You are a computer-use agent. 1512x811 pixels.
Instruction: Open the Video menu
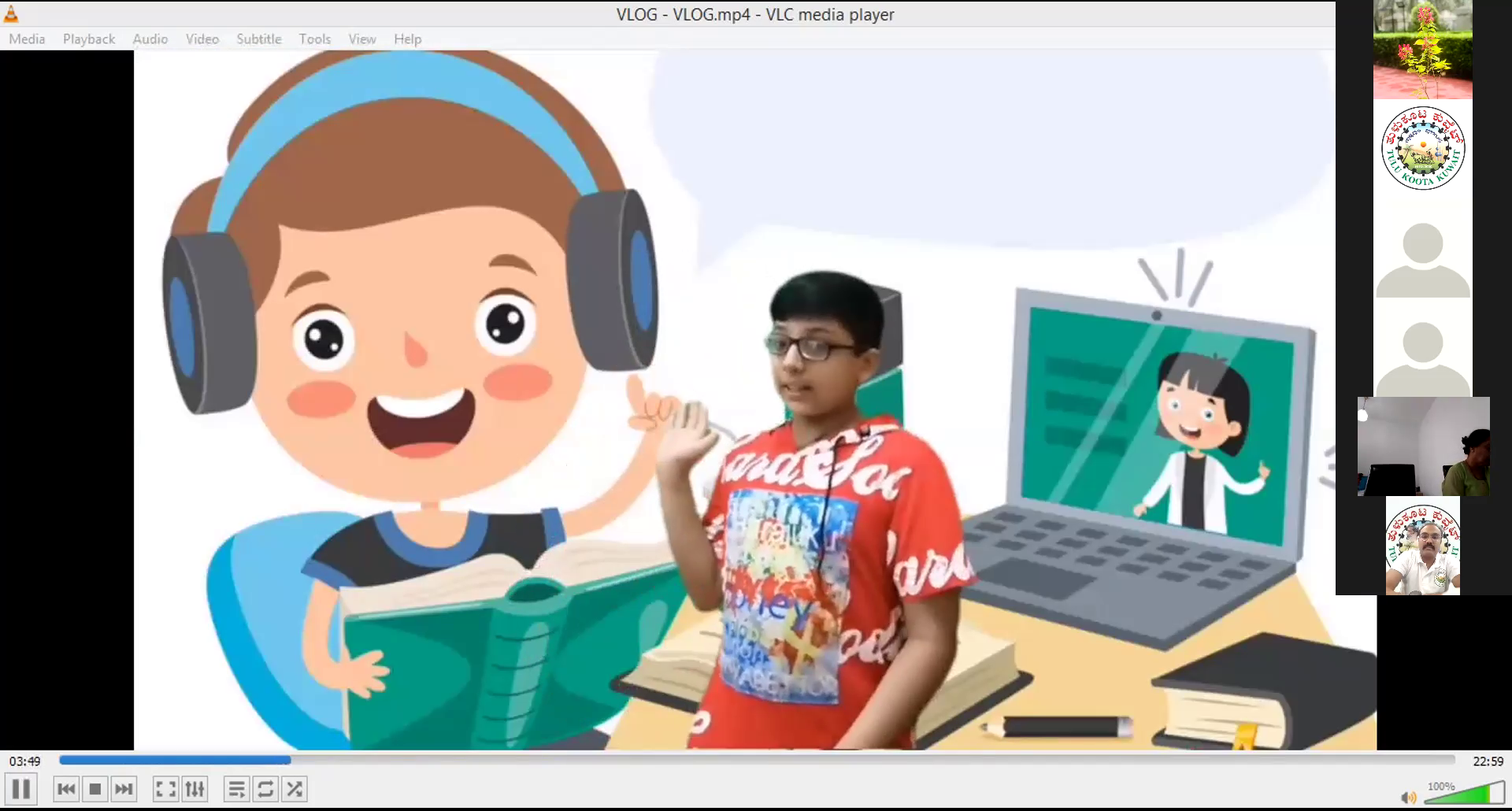click(x=202, y=39)
